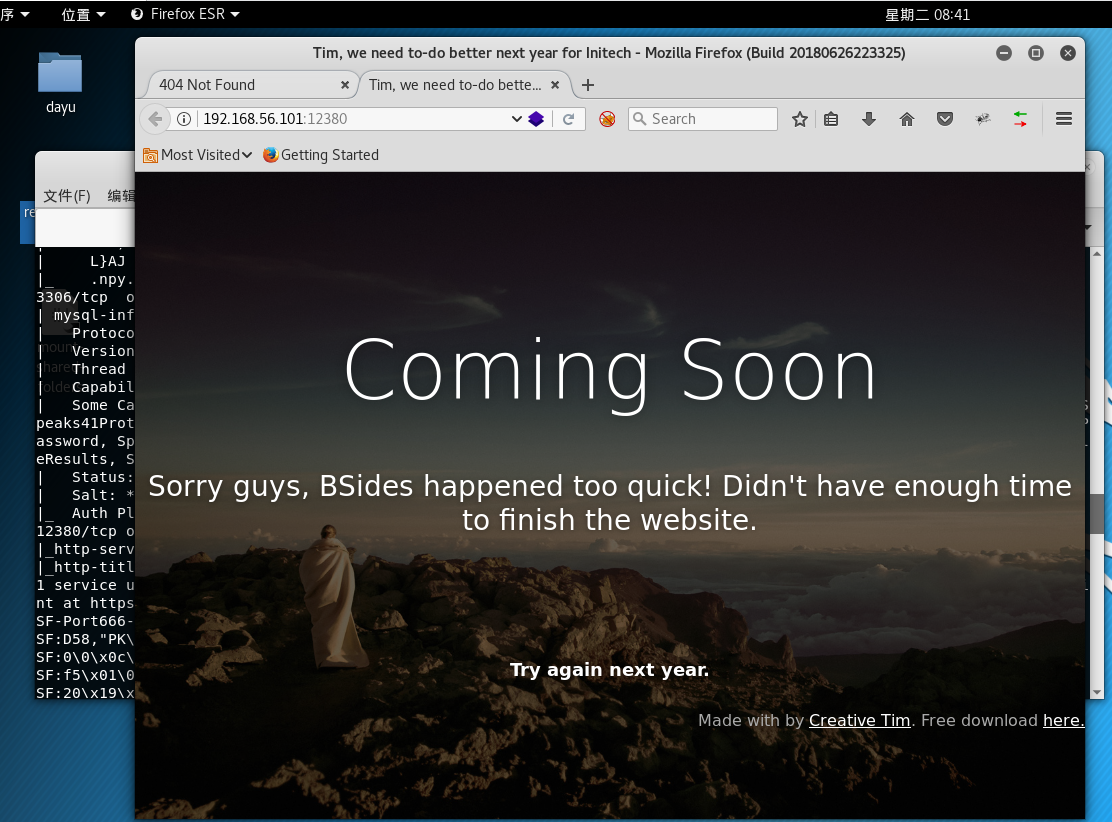
Task: Click the scroll-up arrow of the background window's scrollbar
Action: pos(1097,253)
